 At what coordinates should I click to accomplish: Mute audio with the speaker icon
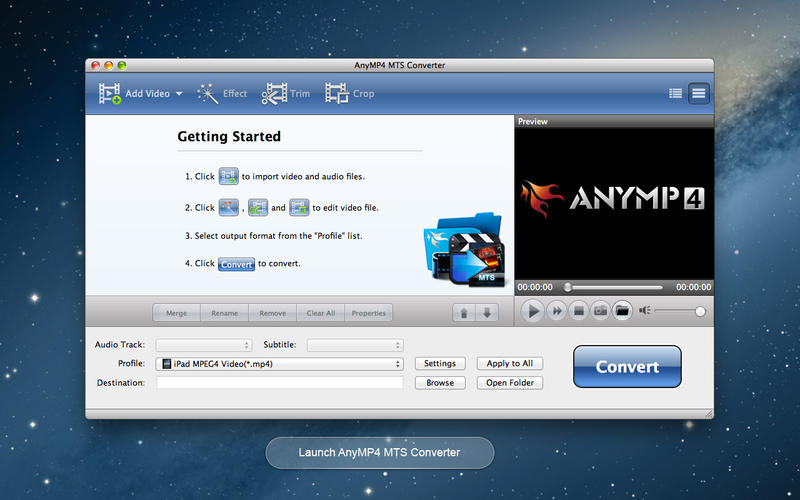[644, 310]
